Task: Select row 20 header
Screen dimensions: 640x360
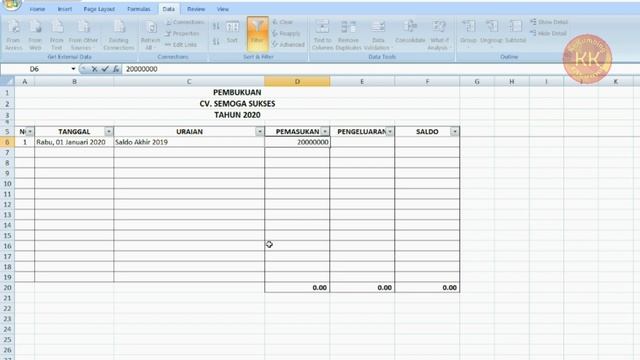Action: coord(7,288)
